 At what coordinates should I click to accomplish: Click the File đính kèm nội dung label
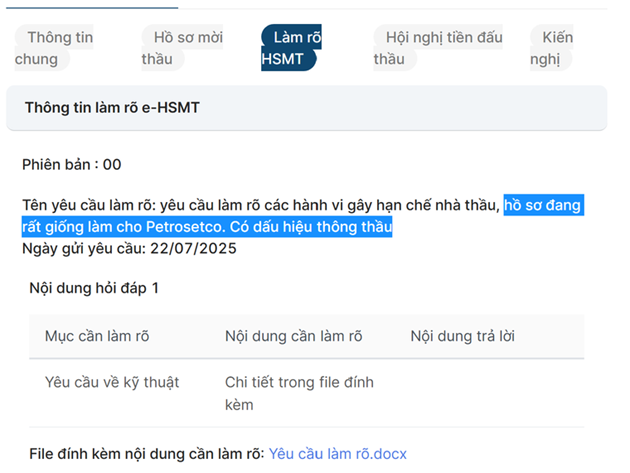[x=147, y=454]
